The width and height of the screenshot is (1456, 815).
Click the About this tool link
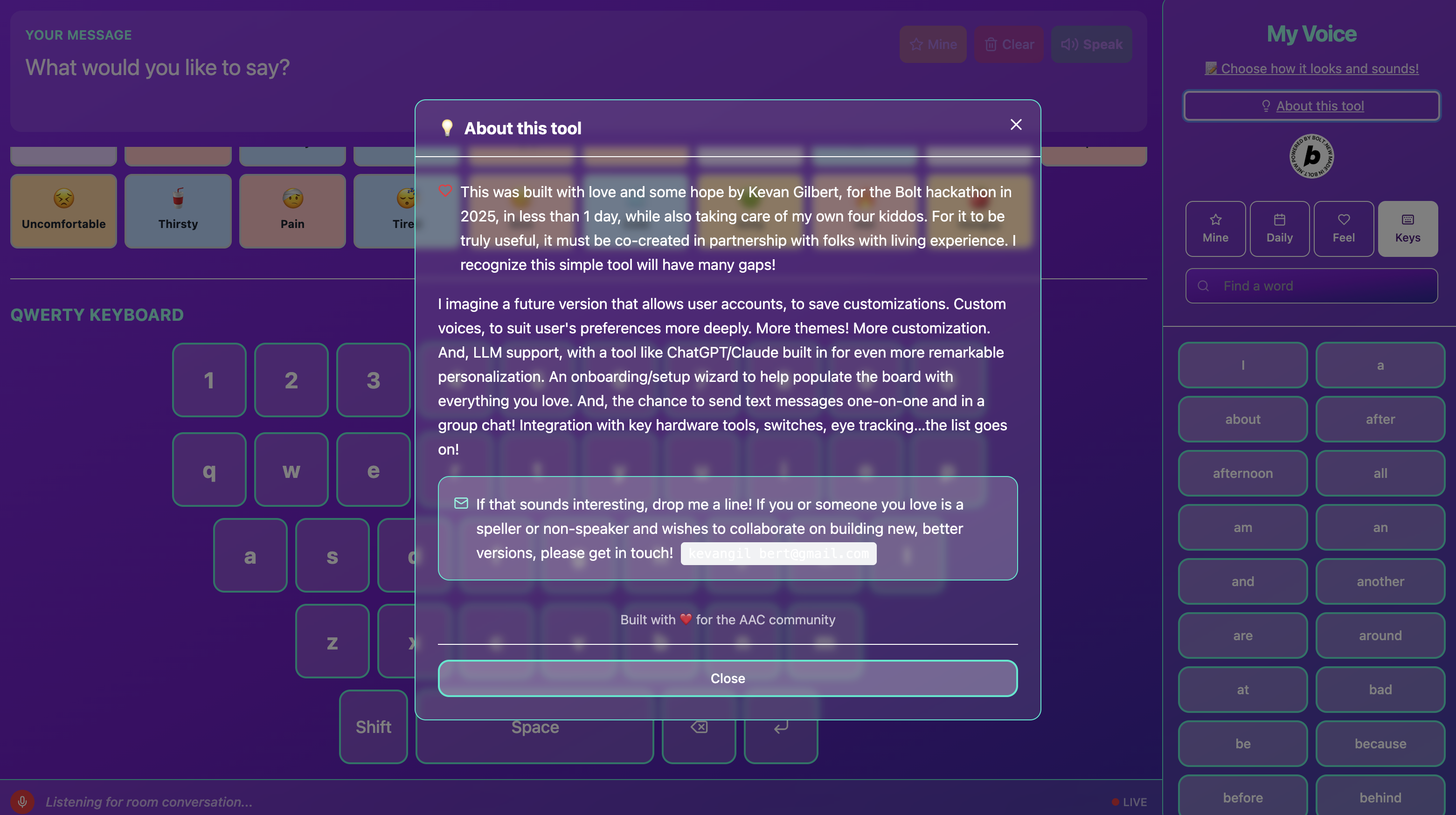pos(1311,106)
